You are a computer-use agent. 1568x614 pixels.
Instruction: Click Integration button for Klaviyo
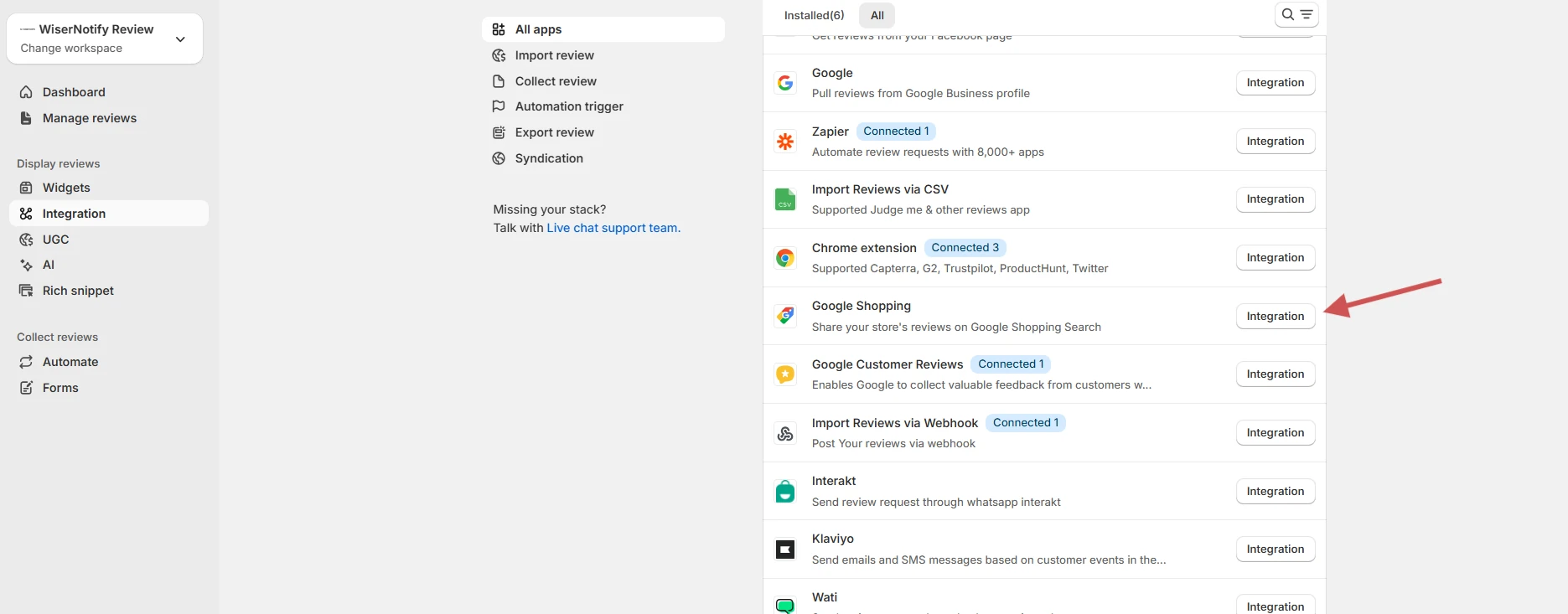click(x=1276, y=550)
